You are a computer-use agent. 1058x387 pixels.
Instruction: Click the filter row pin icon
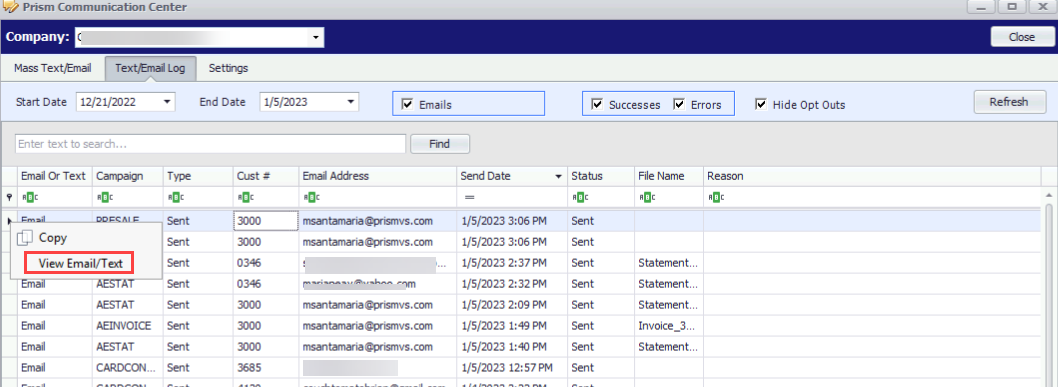click(9, 198)
